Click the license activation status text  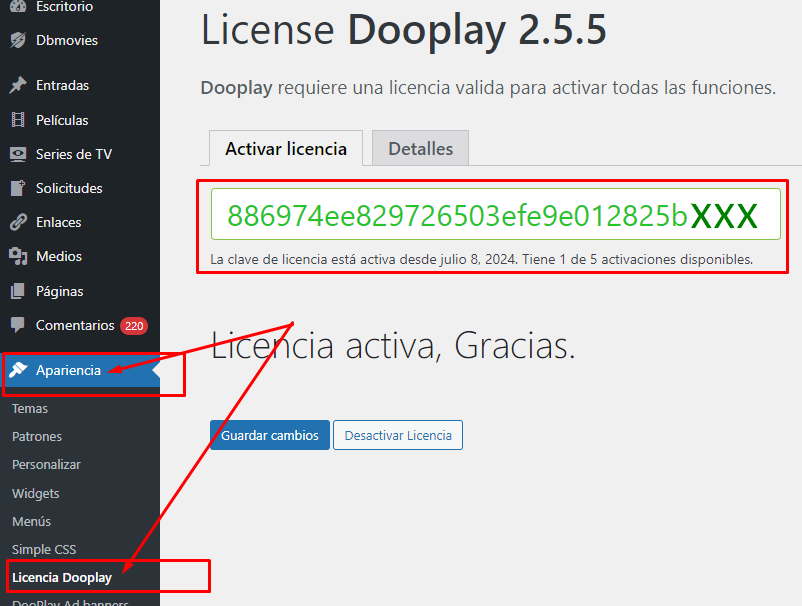click(481, 259)
